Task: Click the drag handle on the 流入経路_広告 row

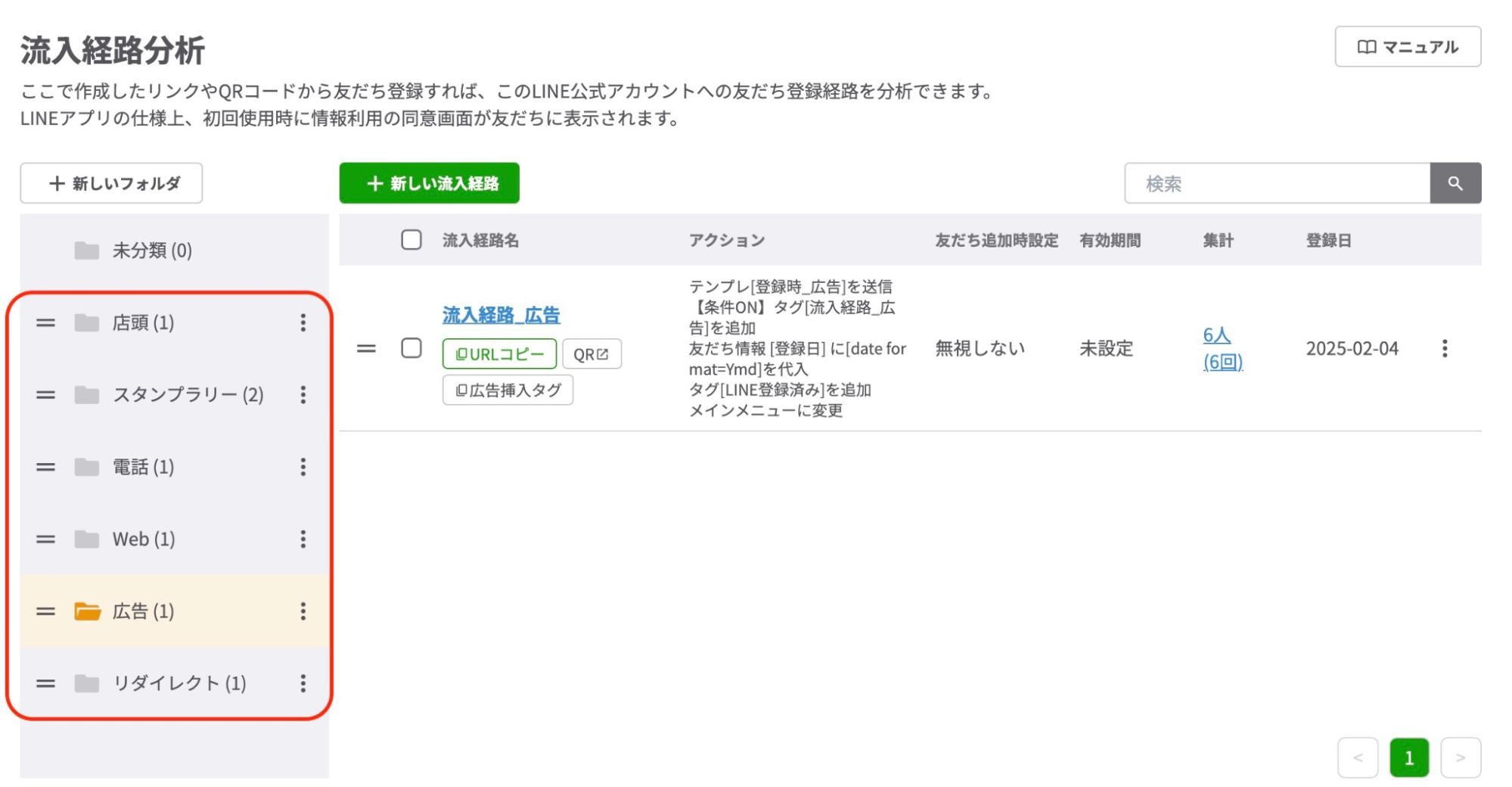Action: tap(366, 349)
